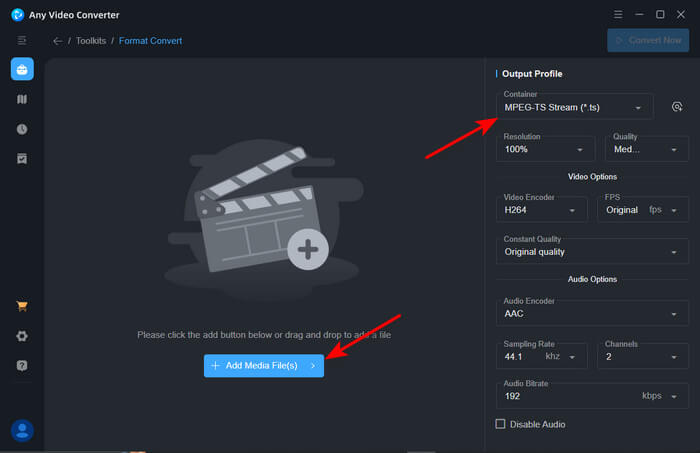Click the Toolkits breadcrumb link
Image resolution: width=700 pixels, height=453 pixels.
pyautogui.click(x=91, y=41)
